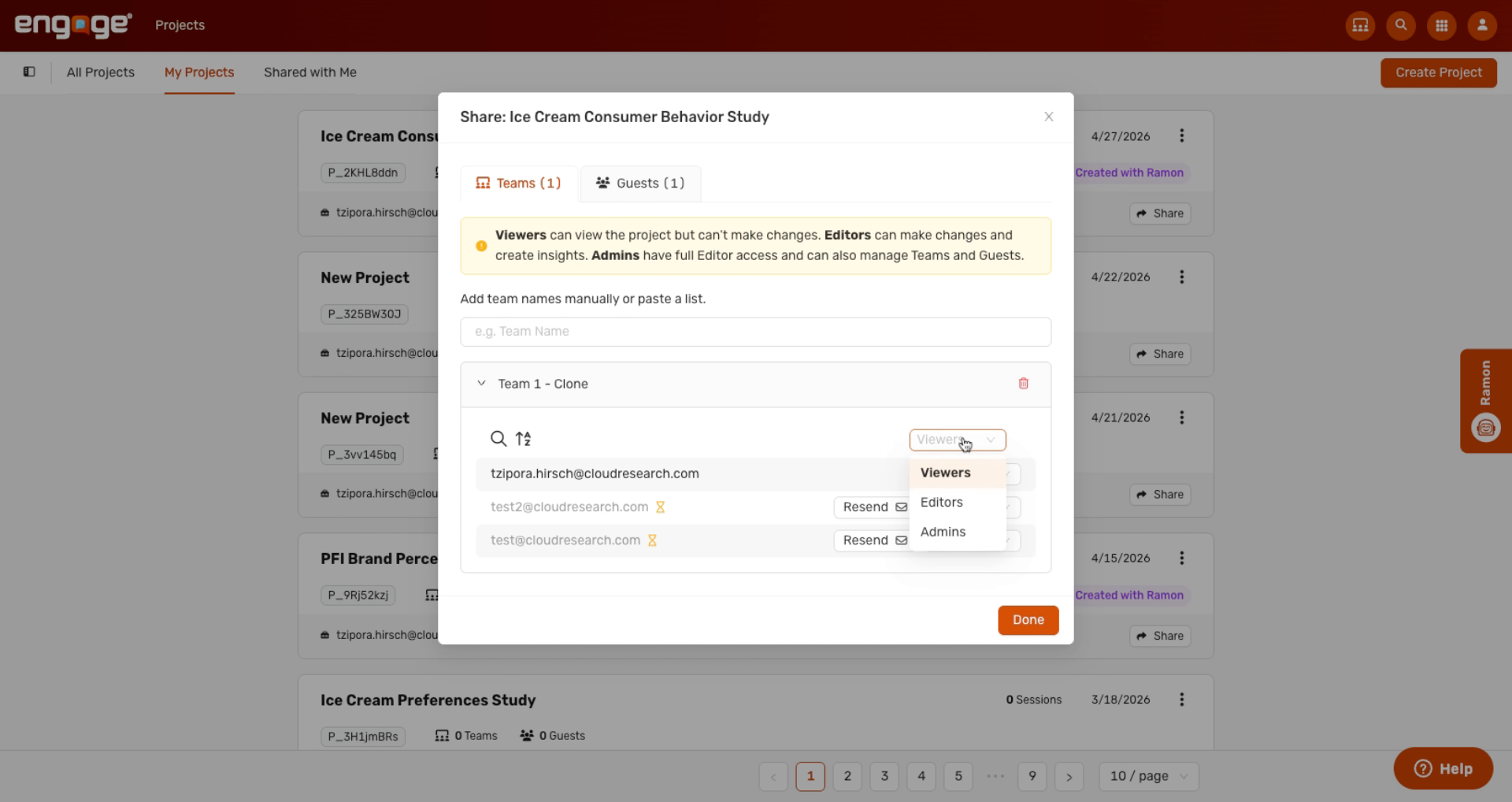
Task: Click hourglass pending icon for test2@cloudresearch.com
Action: point(660,507)
